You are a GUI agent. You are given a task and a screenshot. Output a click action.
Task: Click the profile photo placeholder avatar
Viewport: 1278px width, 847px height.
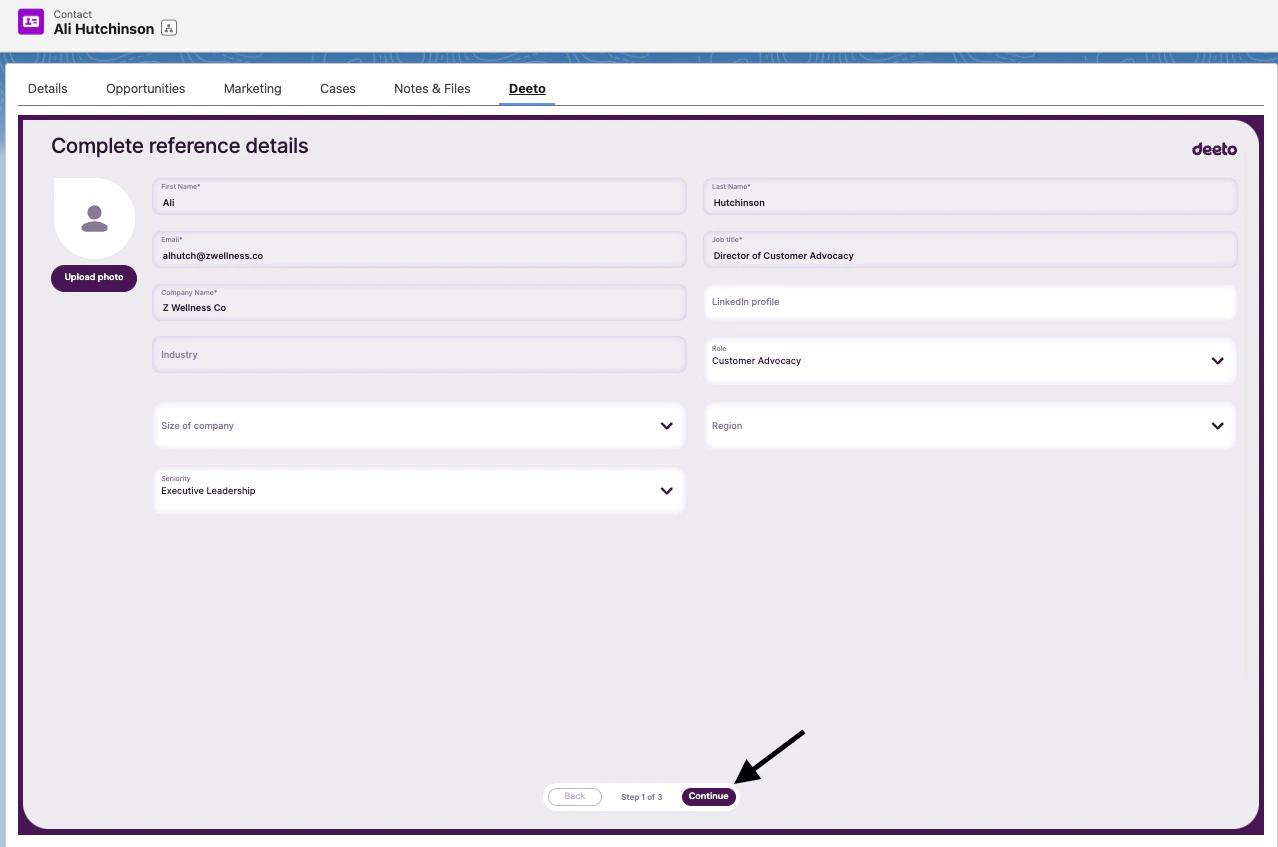94,218
